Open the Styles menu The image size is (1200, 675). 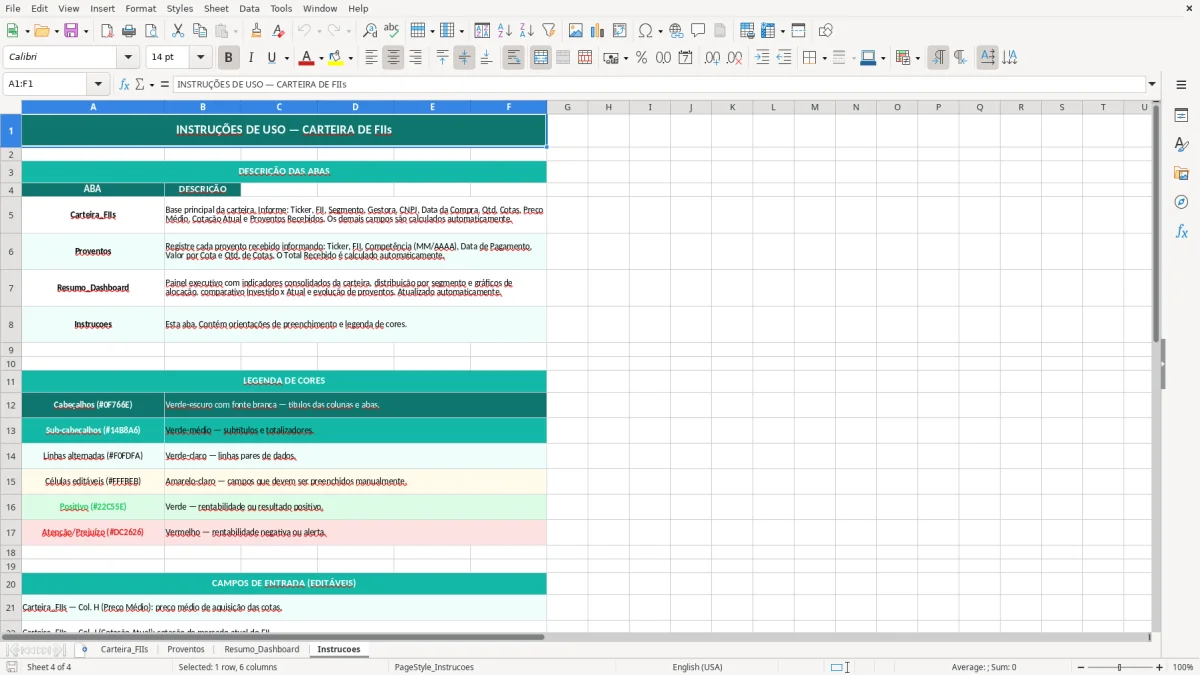(x=180, y=8)
